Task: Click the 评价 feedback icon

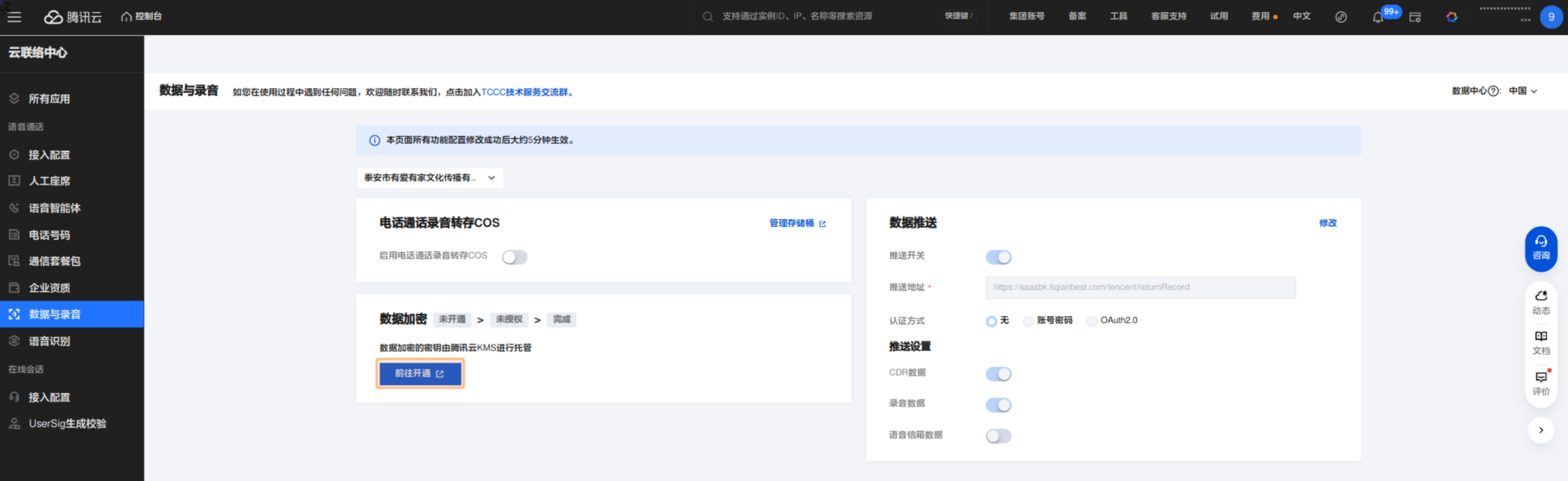Action: (1541, 383)
